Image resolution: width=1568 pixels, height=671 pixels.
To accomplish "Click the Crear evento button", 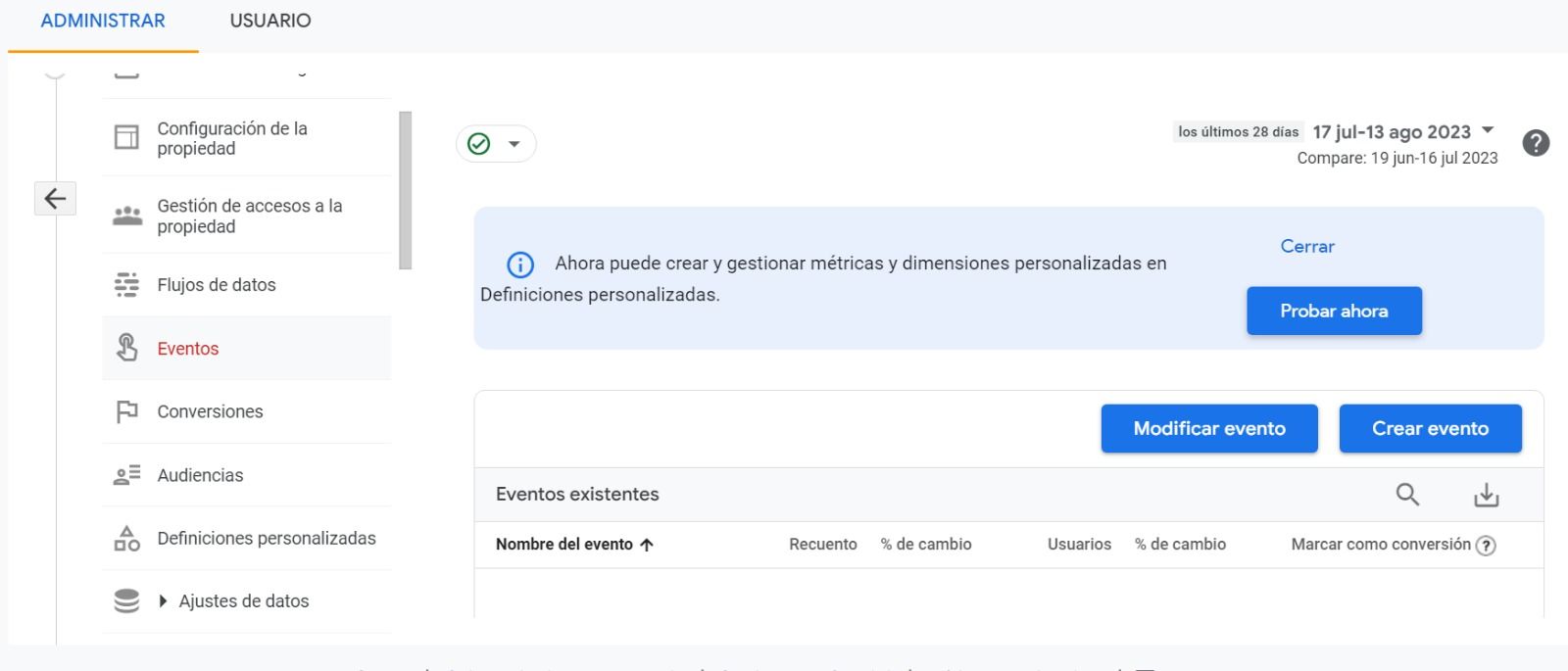I will (x=1430, y=428).
